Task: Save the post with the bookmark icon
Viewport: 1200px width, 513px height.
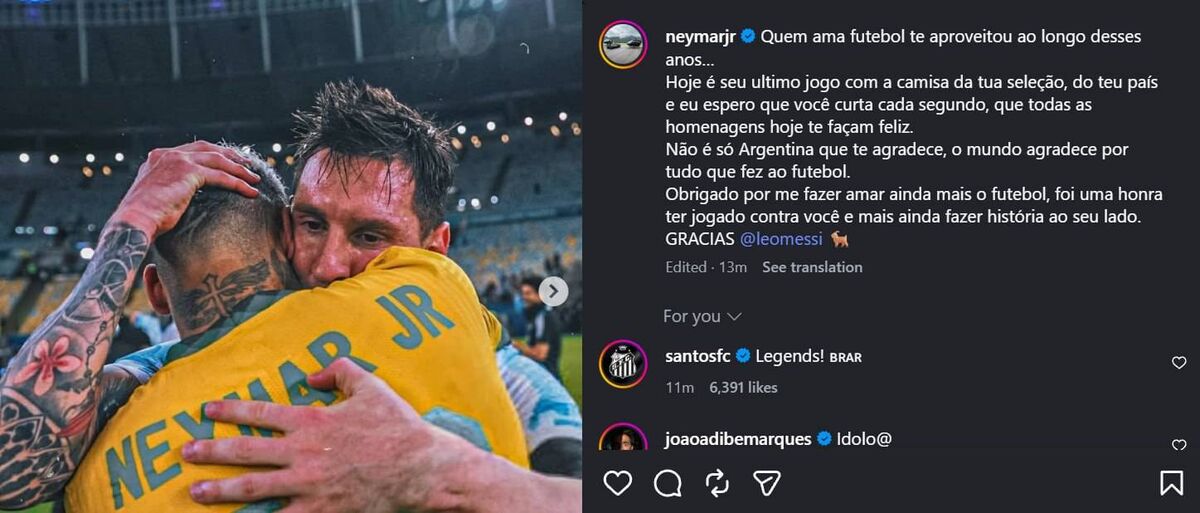Action: [x=1172, y=484]
